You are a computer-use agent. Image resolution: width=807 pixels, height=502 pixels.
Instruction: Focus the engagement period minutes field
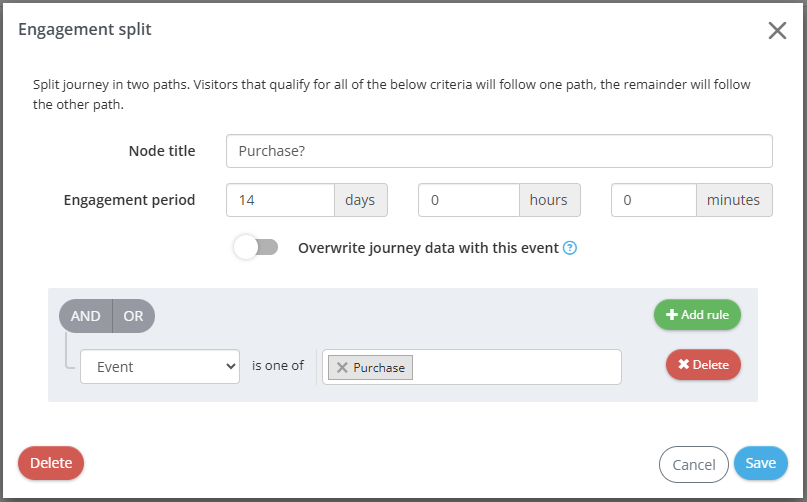coord(653,200)
